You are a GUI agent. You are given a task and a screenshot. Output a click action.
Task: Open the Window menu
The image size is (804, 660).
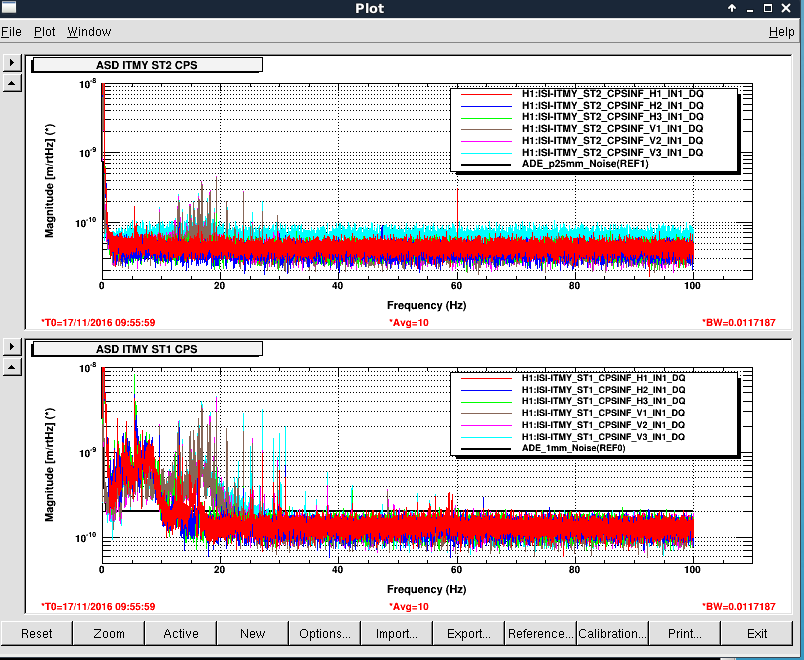click(89, 32)
